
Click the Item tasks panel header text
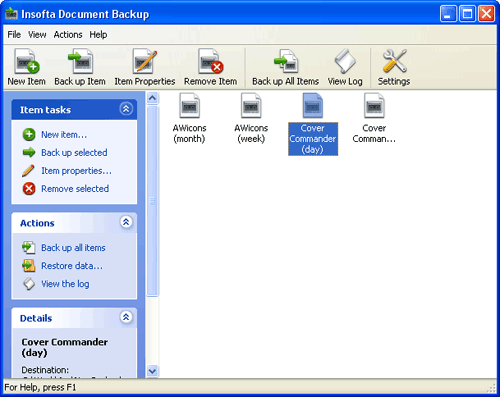pyautogui.click(x=45, y=110)
